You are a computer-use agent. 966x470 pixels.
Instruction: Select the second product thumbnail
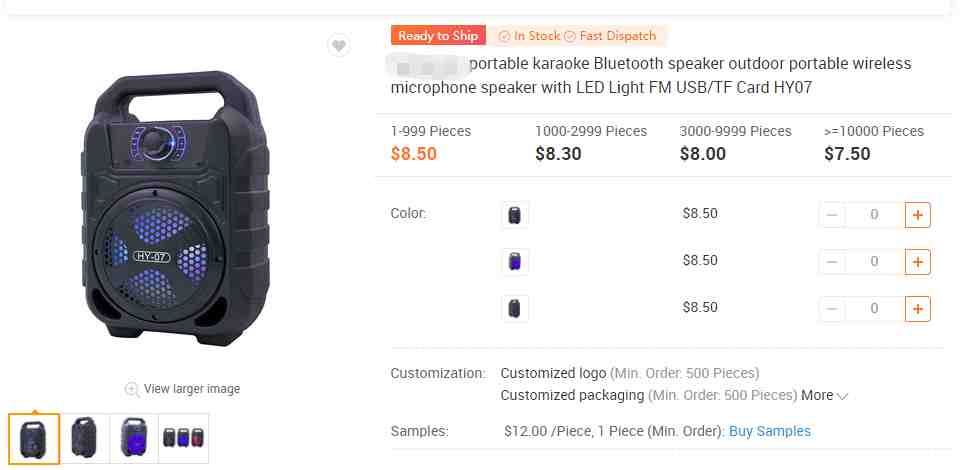pos(85,438)
